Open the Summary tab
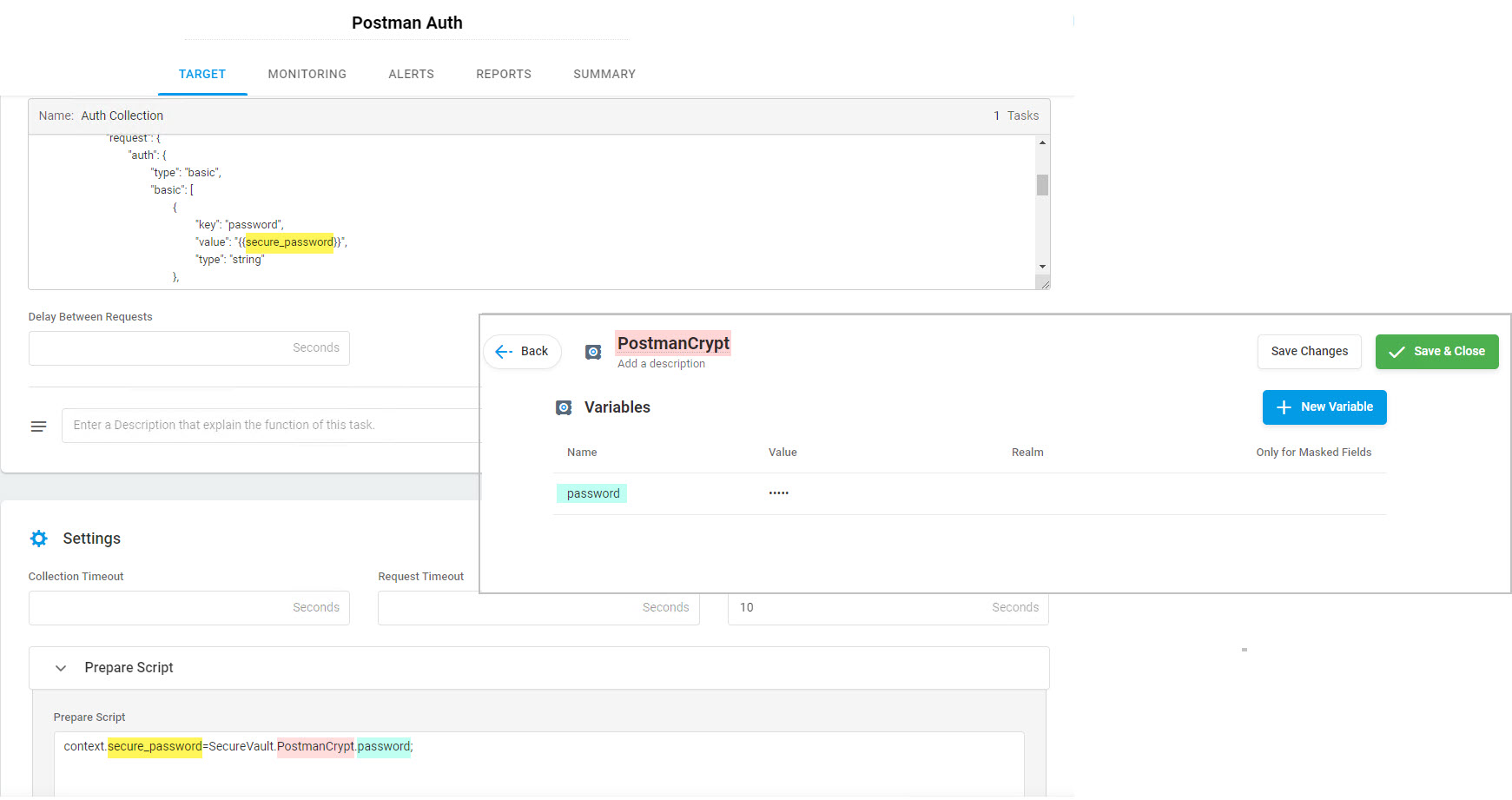1512x800 pixels. click(x=604, y=74)
